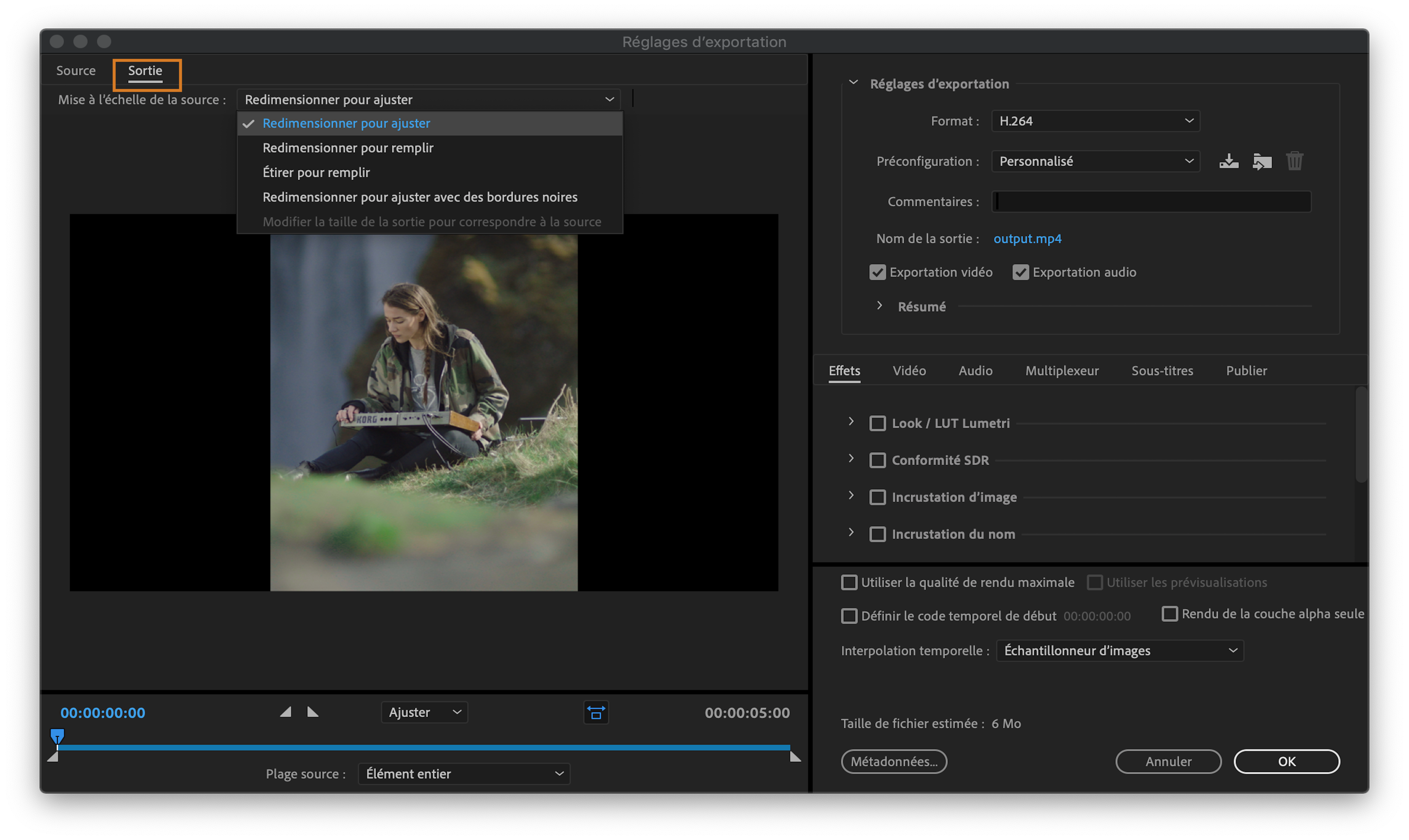Viewport: 1409px width, 840px height.
Task: Open the output.mp4 file name link
Action: pyautogui.click(x=1027, y=239)
